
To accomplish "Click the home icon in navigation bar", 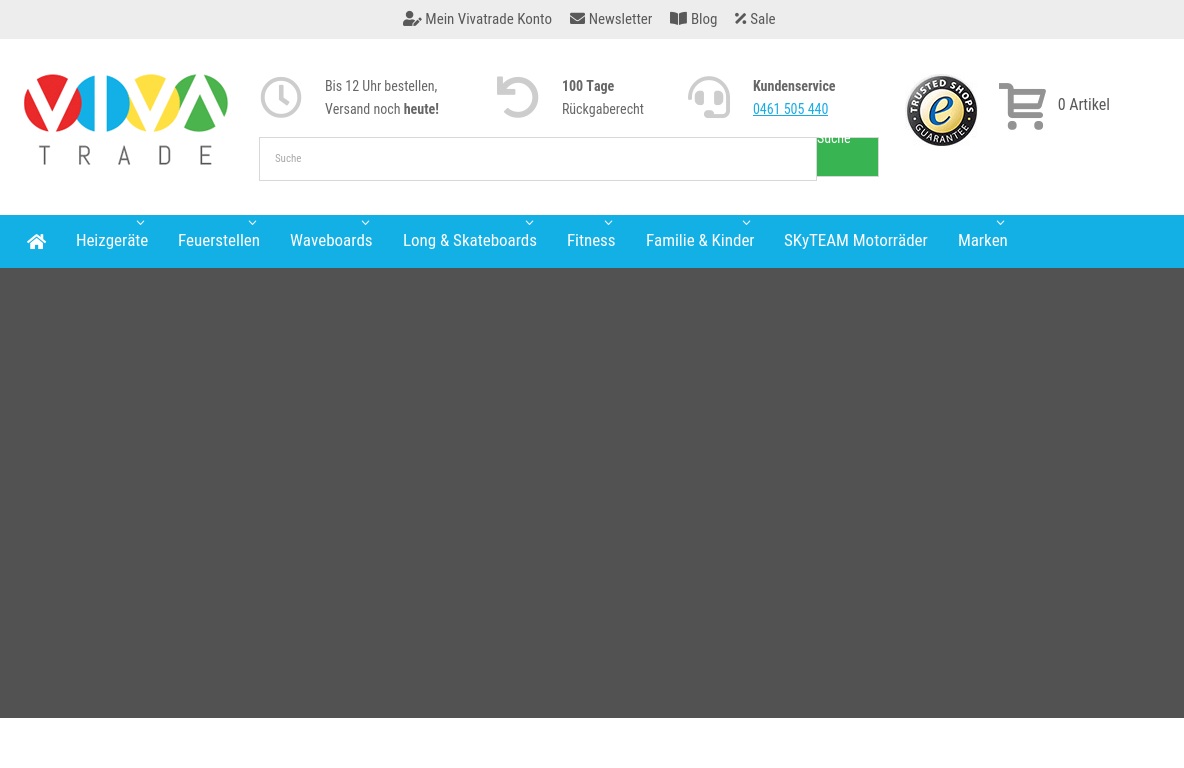I will pos(37,241).
